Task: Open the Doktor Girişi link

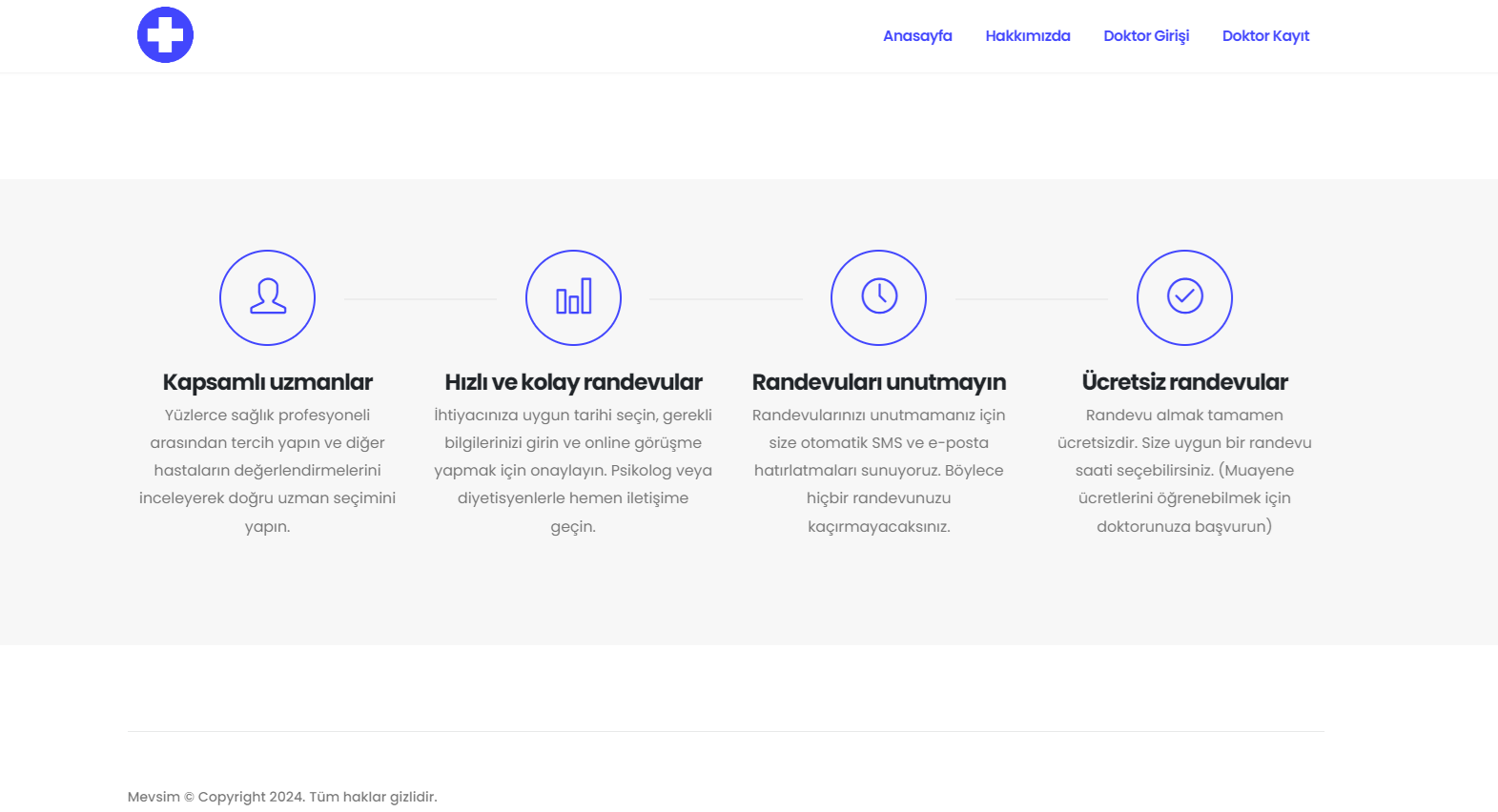Action: pyautogui.click(x=1146, y=36)
